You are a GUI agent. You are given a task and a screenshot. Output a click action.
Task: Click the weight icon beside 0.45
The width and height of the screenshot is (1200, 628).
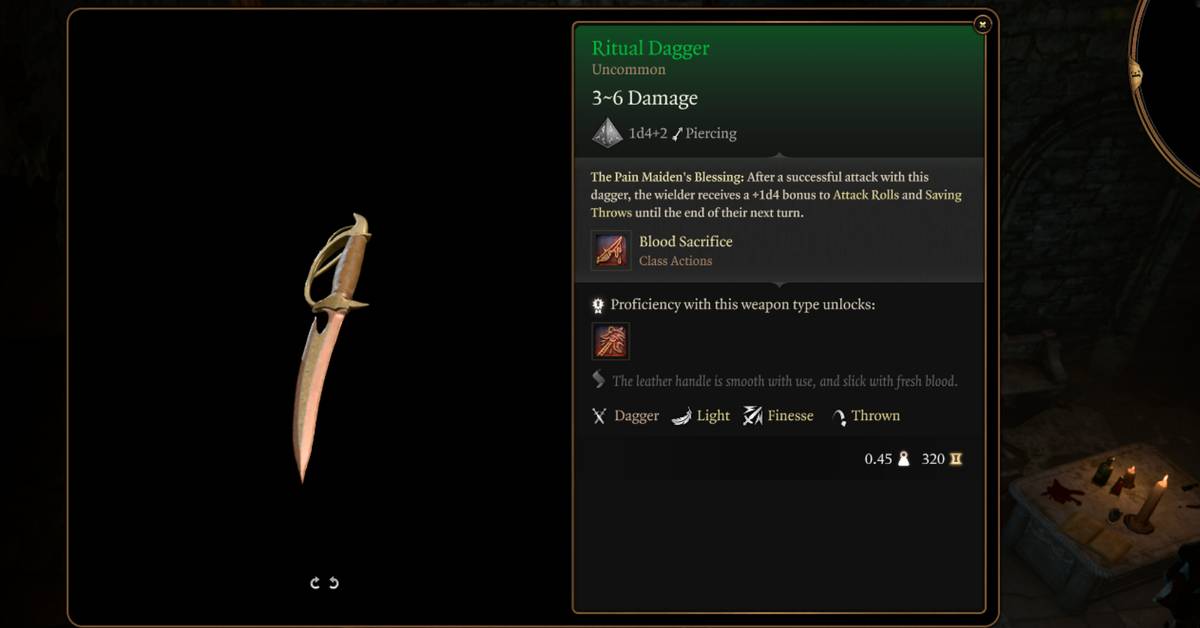[904, 460]
